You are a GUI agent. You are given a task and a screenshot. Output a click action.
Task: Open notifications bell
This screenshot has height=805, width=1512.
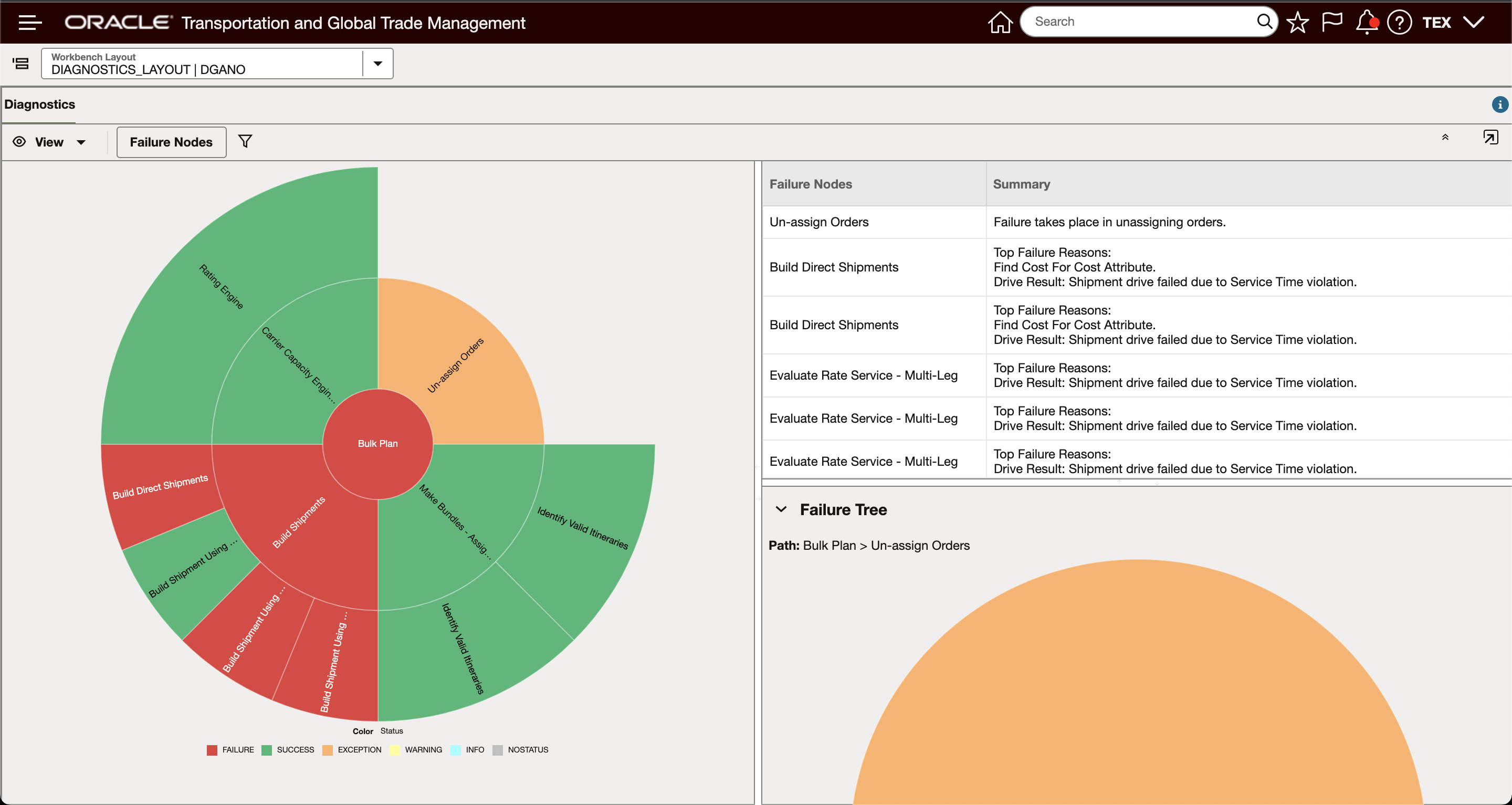pyautogui.click(x=1367, y=22)
